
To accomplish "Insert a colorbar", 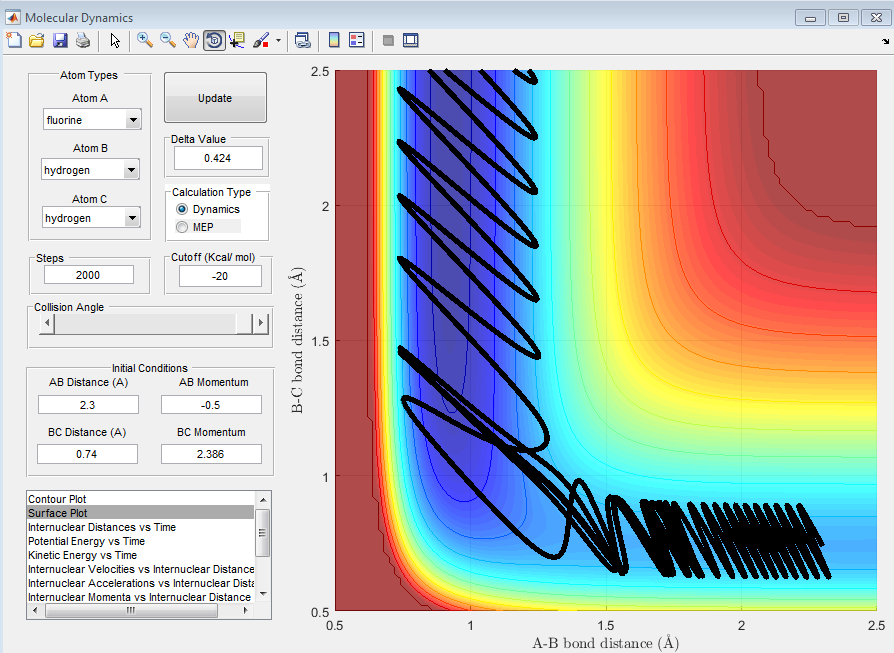I will (334, 40).
